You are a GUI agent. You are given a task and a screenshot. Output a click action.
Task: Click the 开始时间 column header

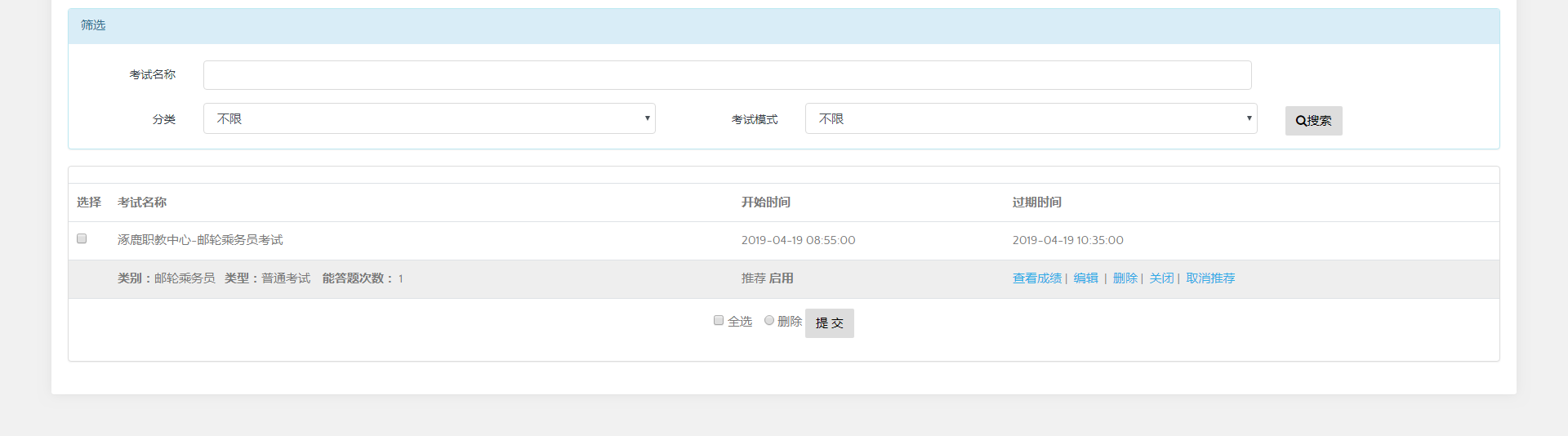765,202
